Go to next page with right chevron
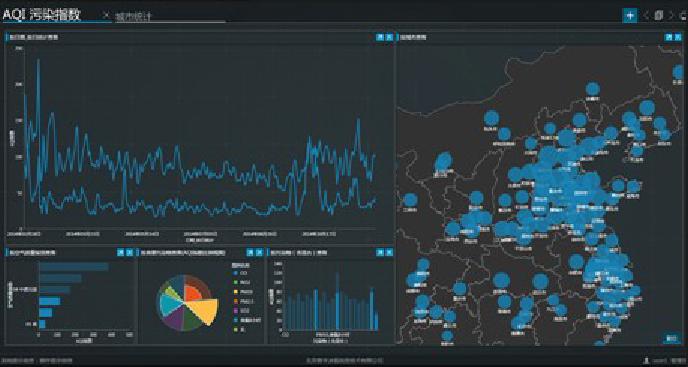Image resolution: width=688 pixels, height=367 pixels. [x=671, y=16]
